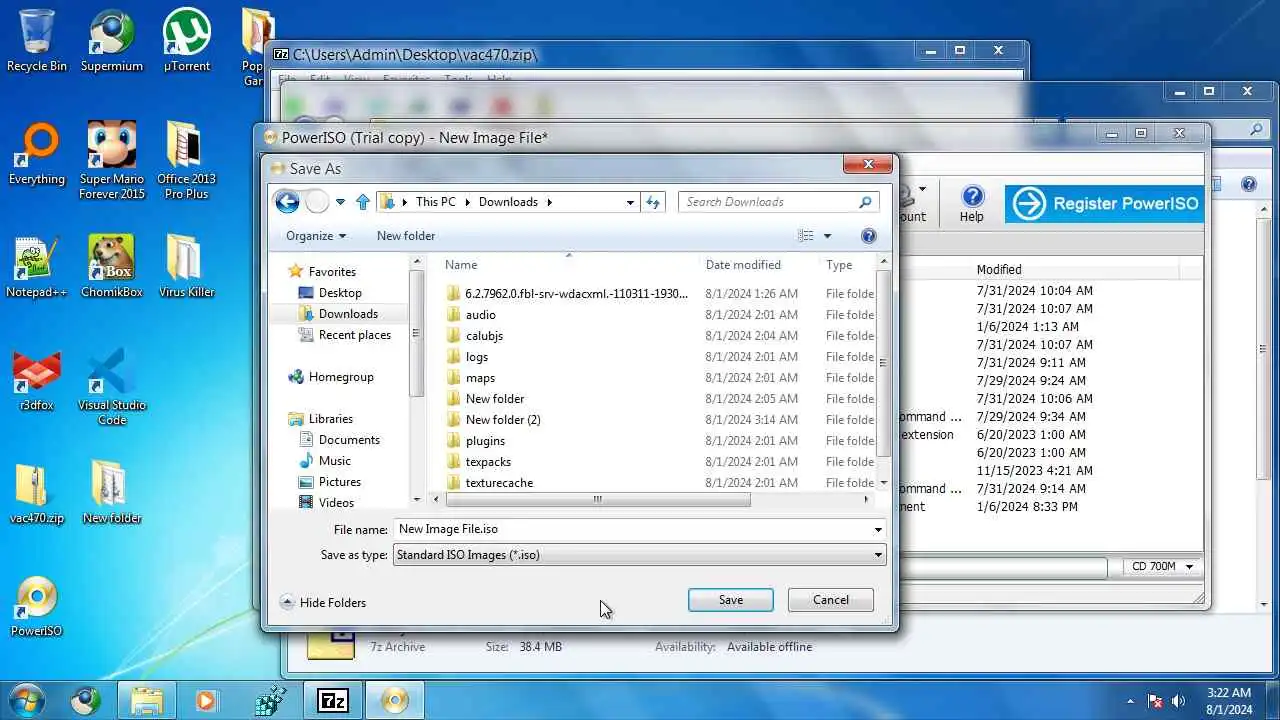Refresh the Downloads folder listing
The image size is (1280, 720).
click(x=653, y=202)
